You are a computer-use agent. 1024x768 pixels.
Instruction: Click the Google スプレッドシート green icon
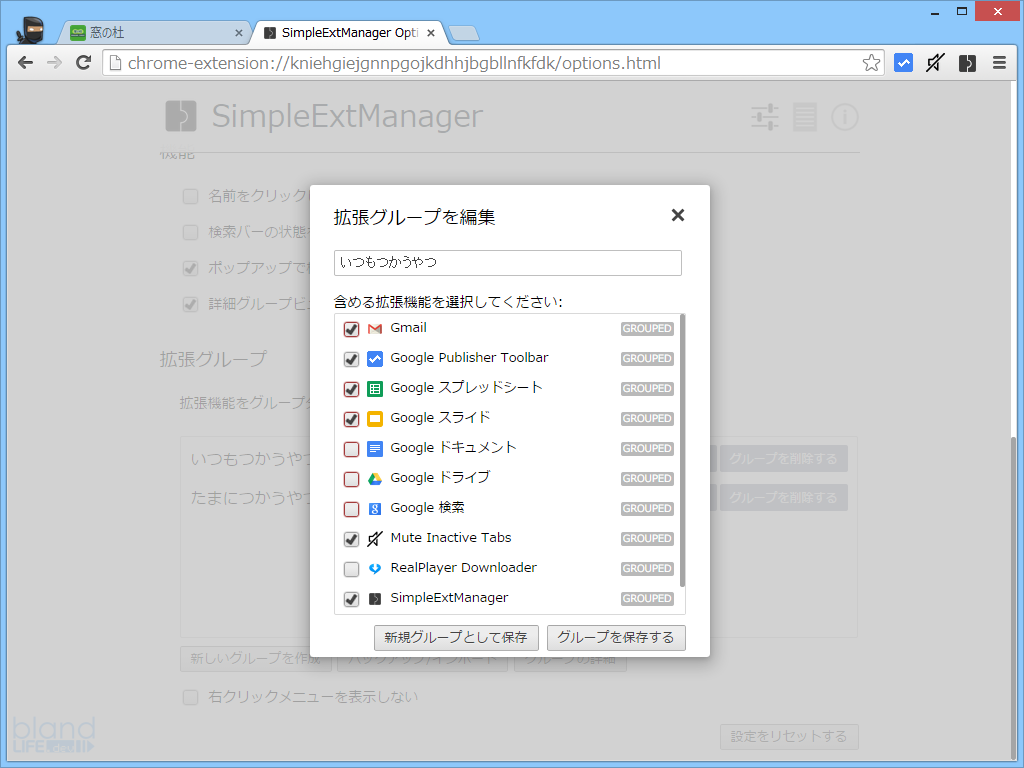(x=375, y=389)
